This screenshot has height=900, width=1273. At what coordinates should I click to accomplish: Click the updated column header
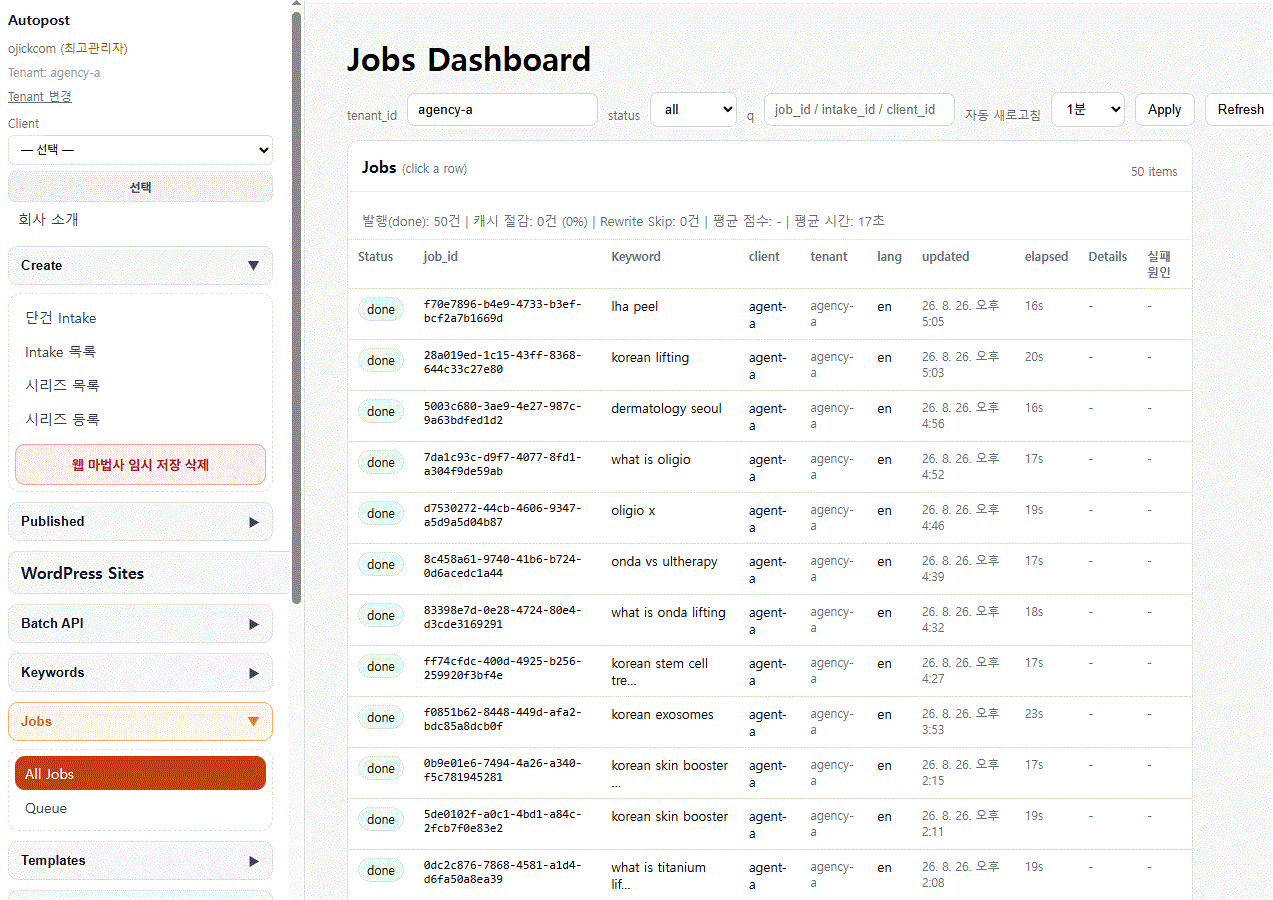point(946,257)
